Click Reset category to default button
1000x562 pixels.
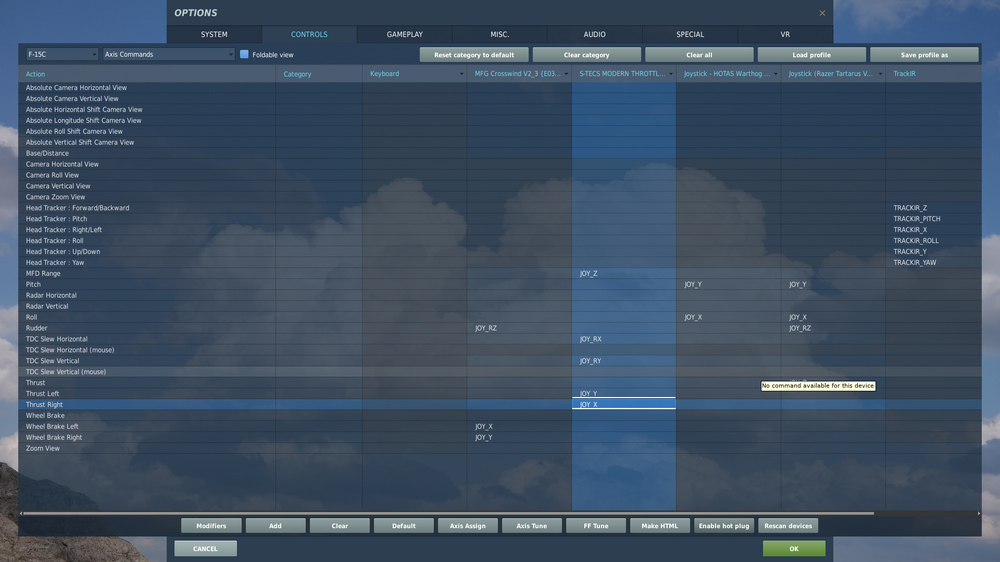(474, 55)
